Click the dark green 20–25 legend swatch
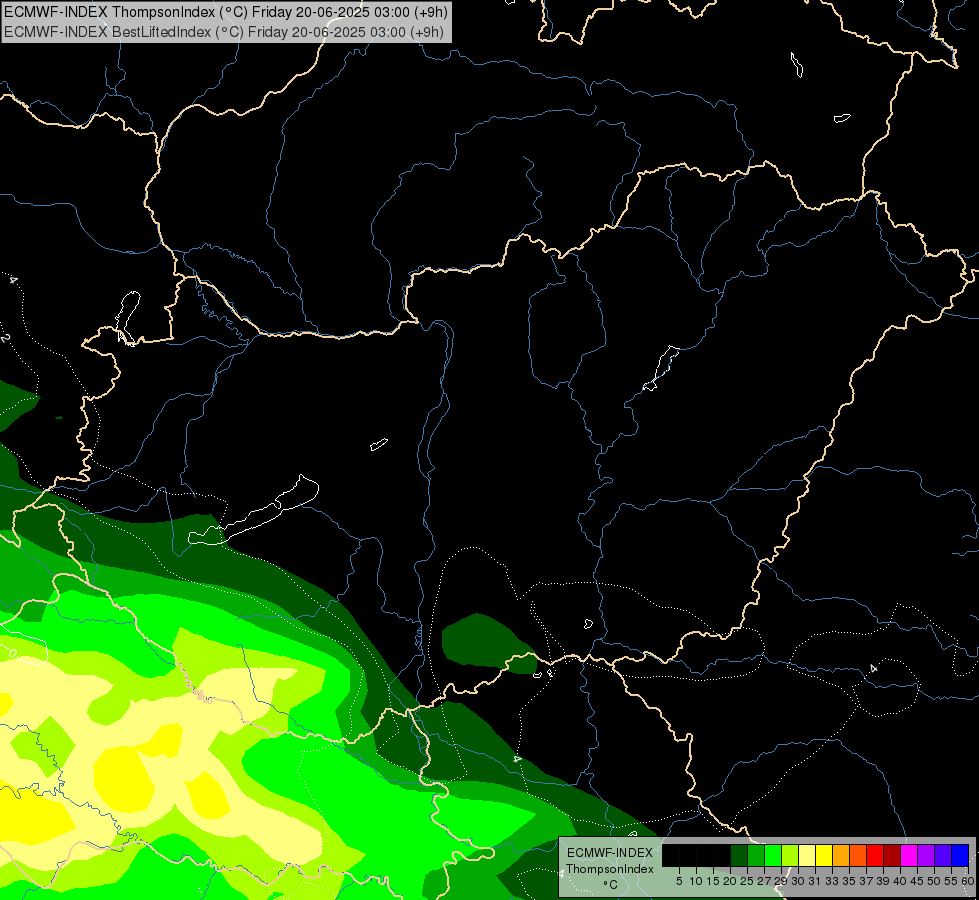The width and height of the screenshot is (979, 900). (x=739, y=855)
